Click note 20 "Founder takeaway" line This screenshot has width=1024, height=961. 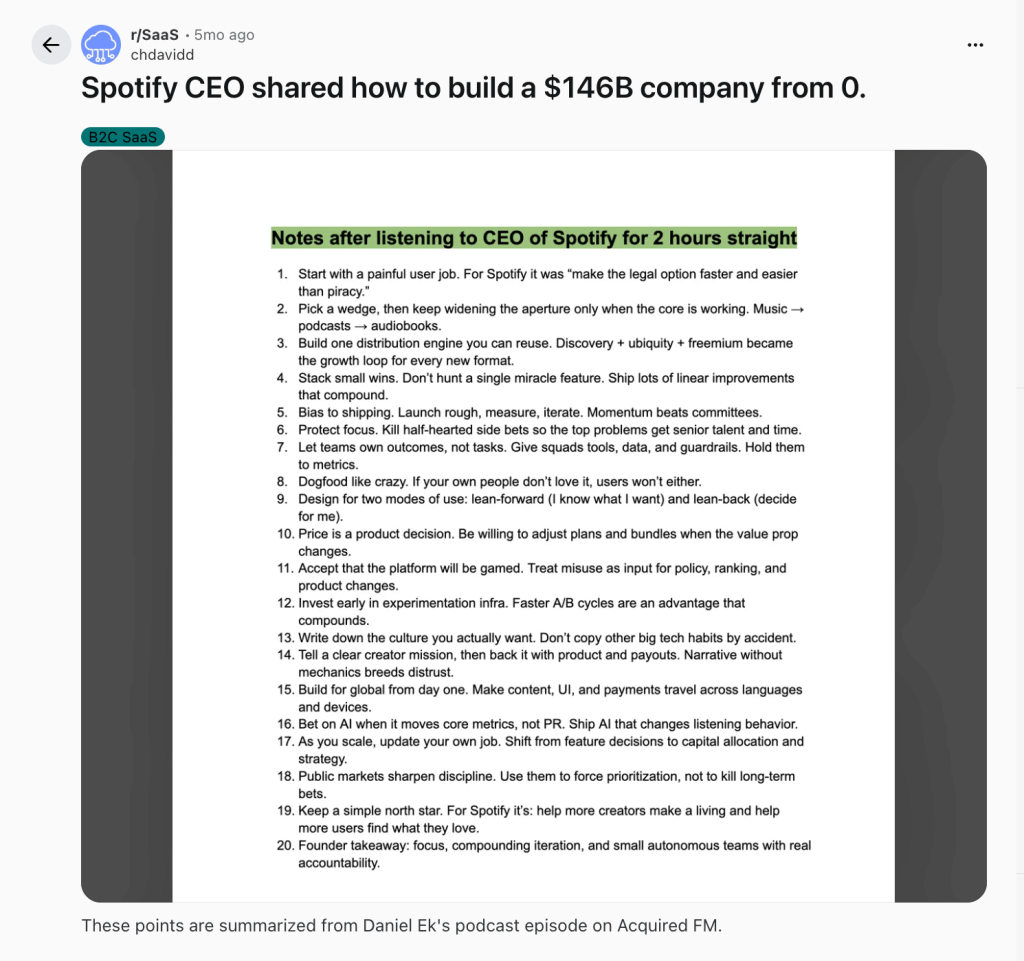(x=554, y=845)
